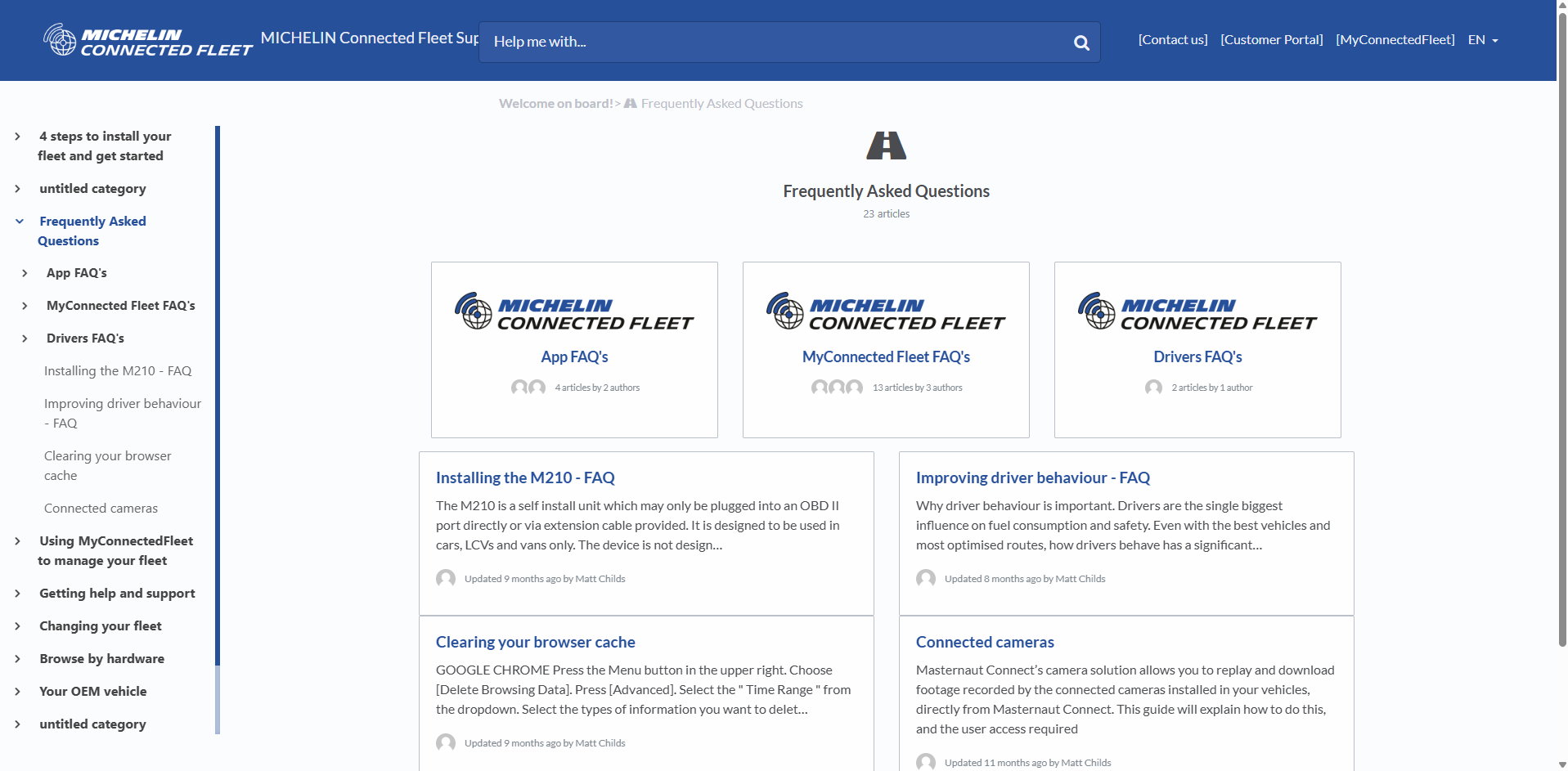Open the [MyConnectedFleet] header link
Viewport: 1568px width, 771px height.
tap(1395, 39)
